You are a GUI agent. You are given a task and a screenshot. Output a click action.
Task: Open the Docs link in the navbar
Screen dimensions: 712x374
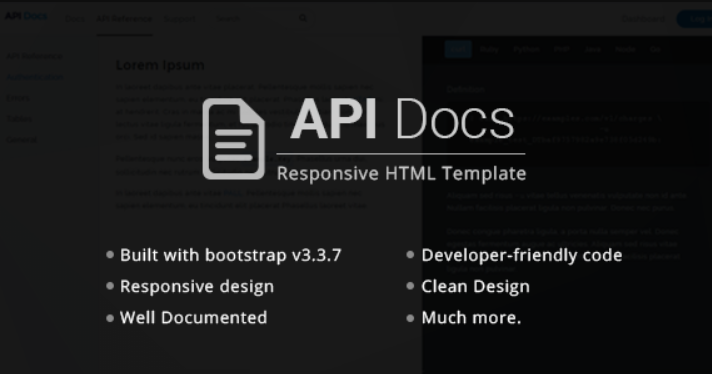point(75,19)
